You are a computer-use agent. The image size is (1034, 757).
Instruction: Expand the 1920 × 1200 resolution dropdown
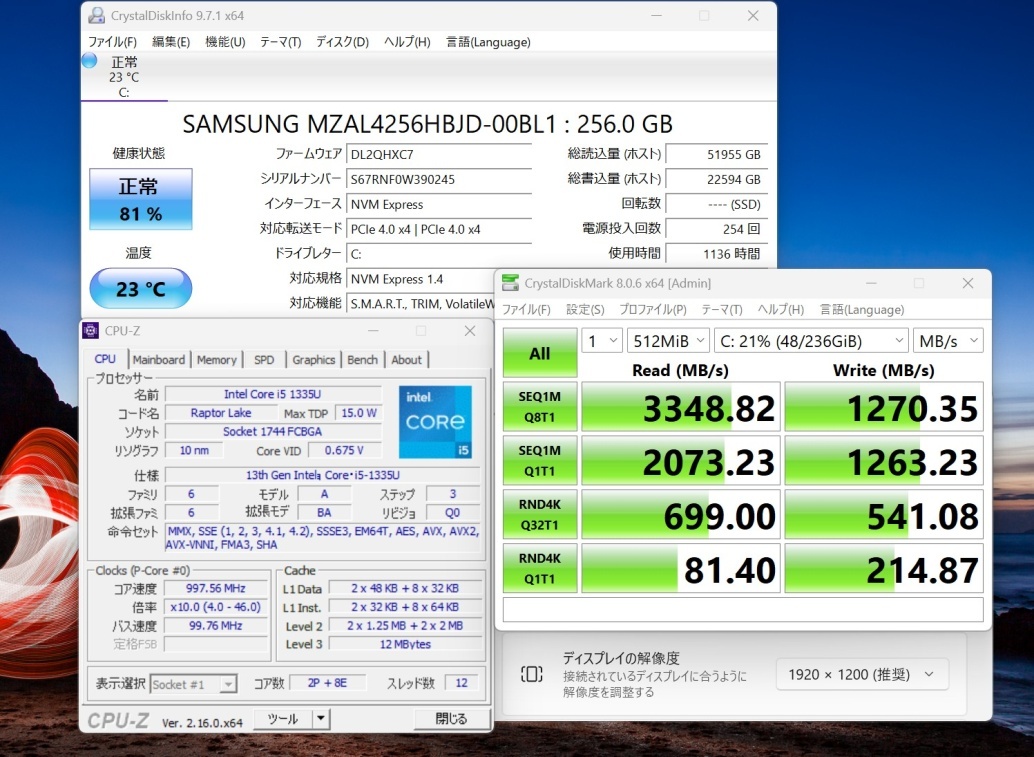[x=861, y=674]
